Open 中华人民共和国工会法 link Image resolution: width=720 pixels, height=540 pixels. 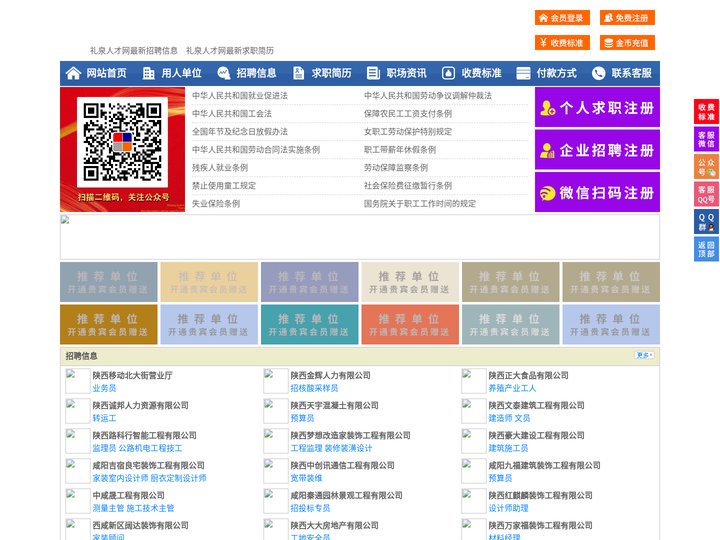click(232, 113)
